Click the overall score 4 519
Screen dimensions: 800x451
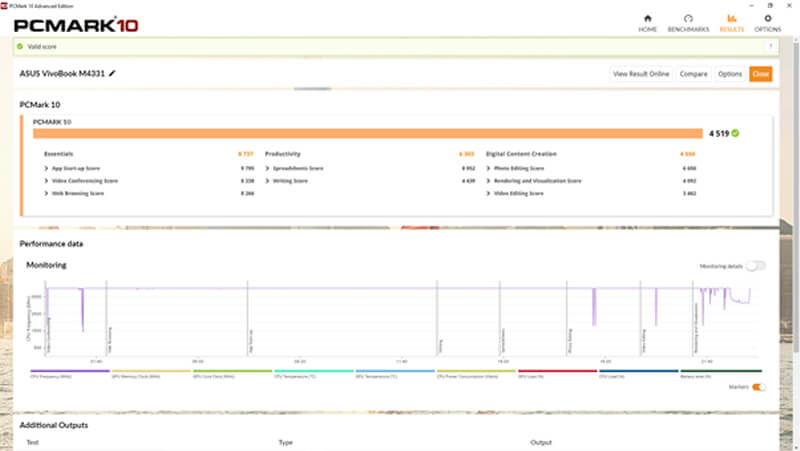click(719, 134)
